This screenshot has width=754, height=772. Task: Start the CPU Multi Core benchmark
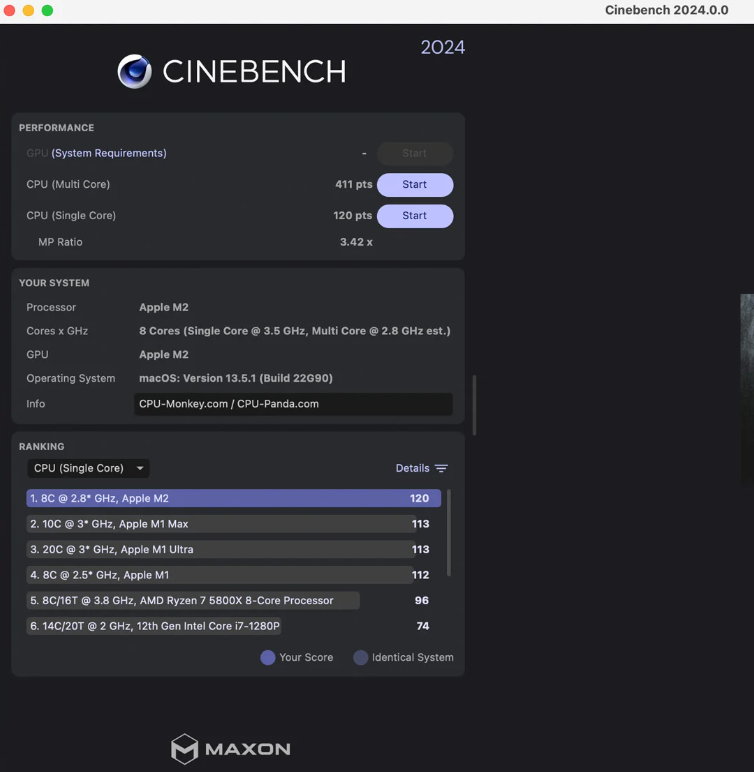point(414,185)
